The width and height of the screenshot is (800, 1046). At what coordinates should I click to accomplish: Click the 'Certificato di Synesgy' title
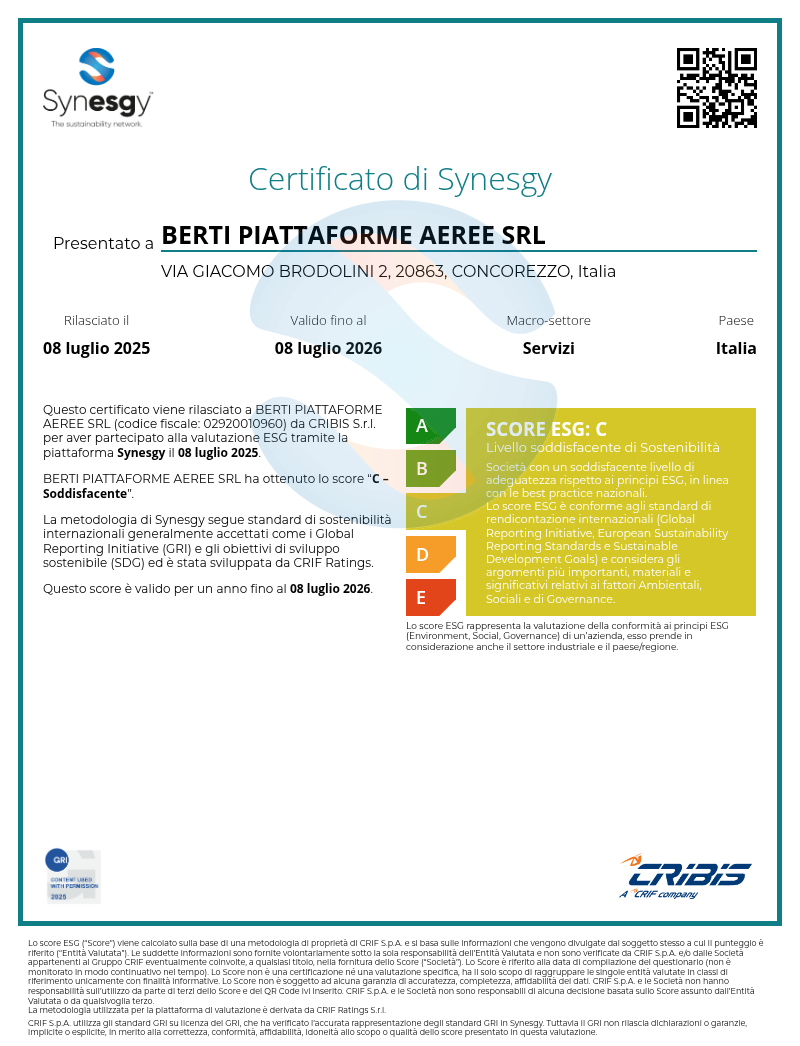[400, 179]
